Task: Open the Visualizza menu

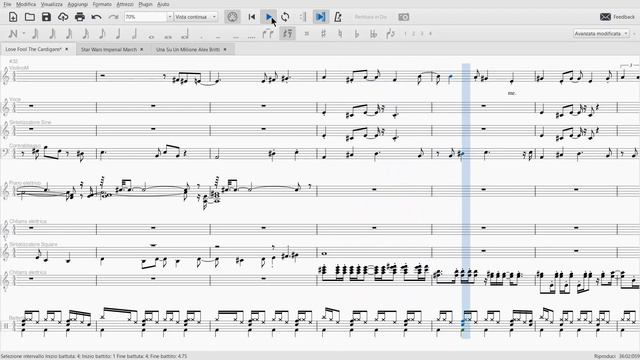Action: click(x=52, y=4)
